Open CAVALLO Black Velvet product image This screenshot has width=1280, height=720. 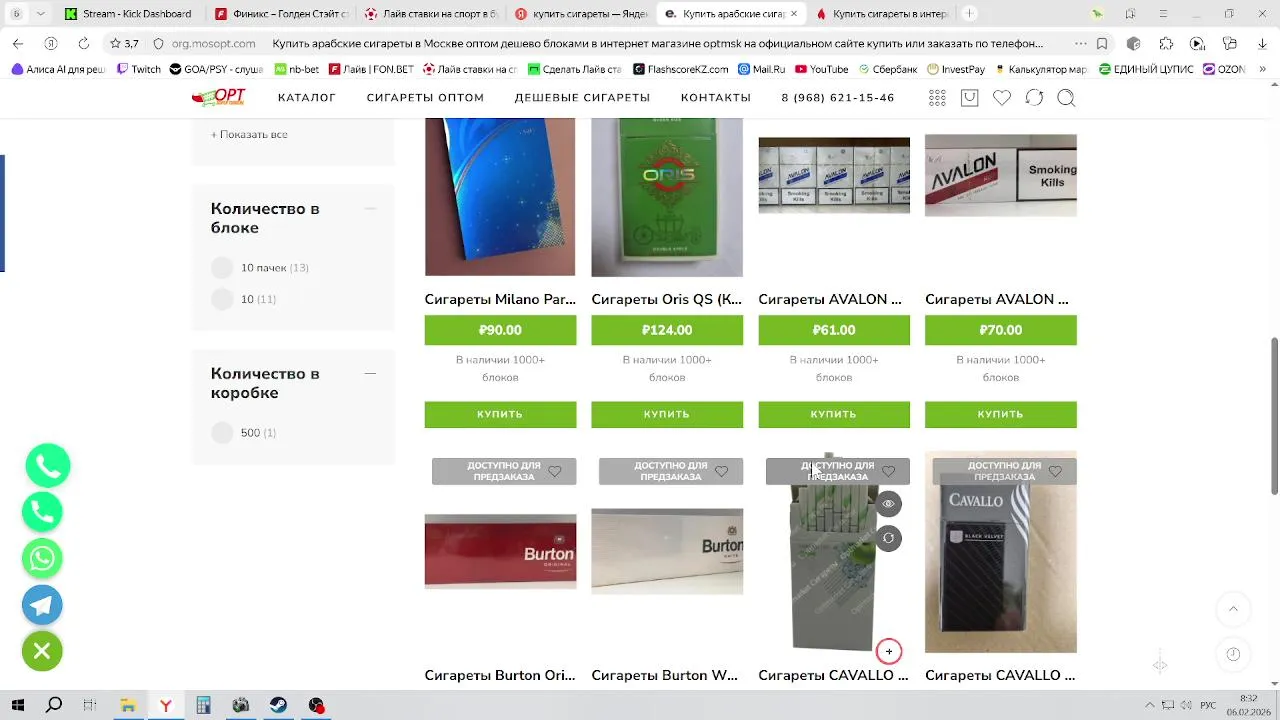point(1001,552)
